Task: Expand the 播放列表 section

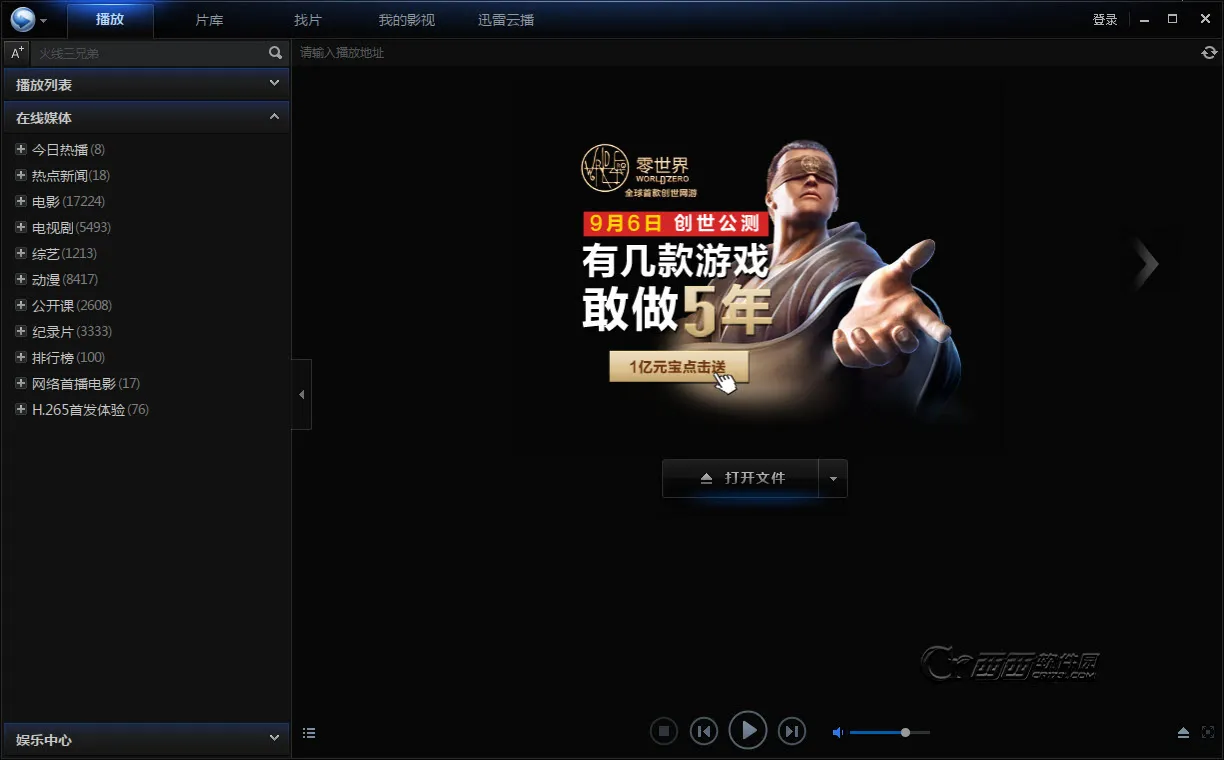Action: [274, 84]
